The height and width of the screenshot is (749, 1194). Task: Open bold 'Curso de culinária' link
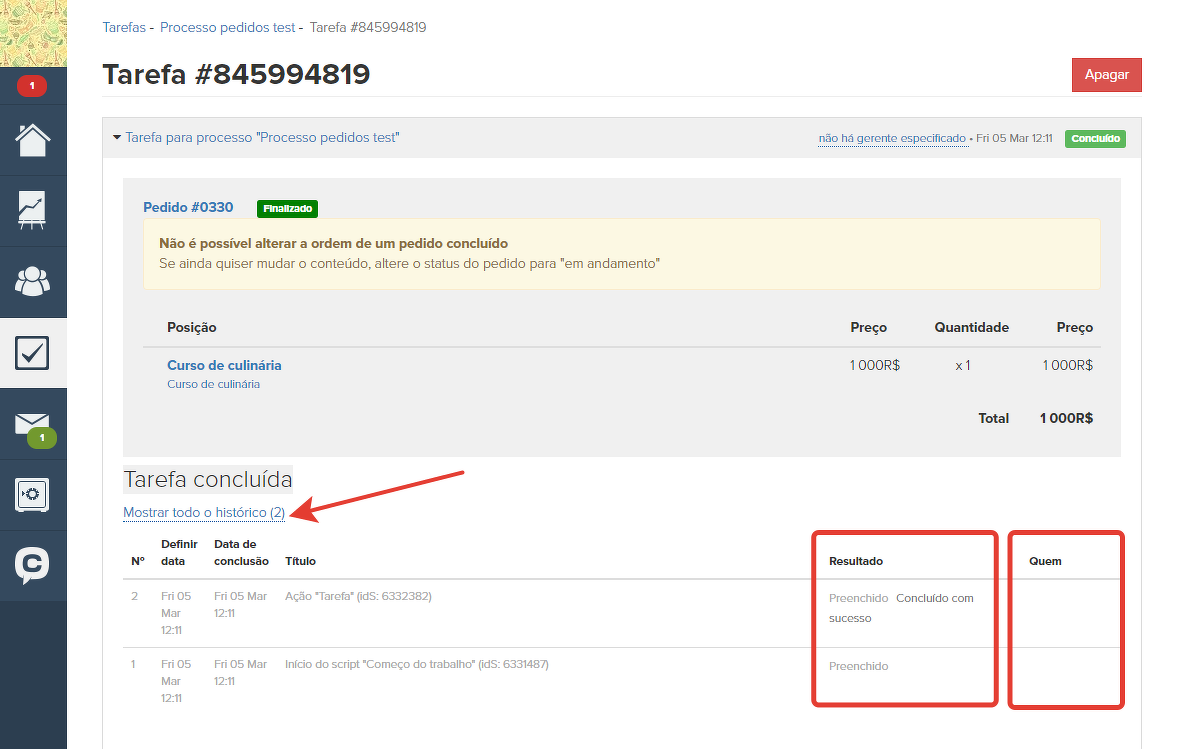(x=224, y=365)
